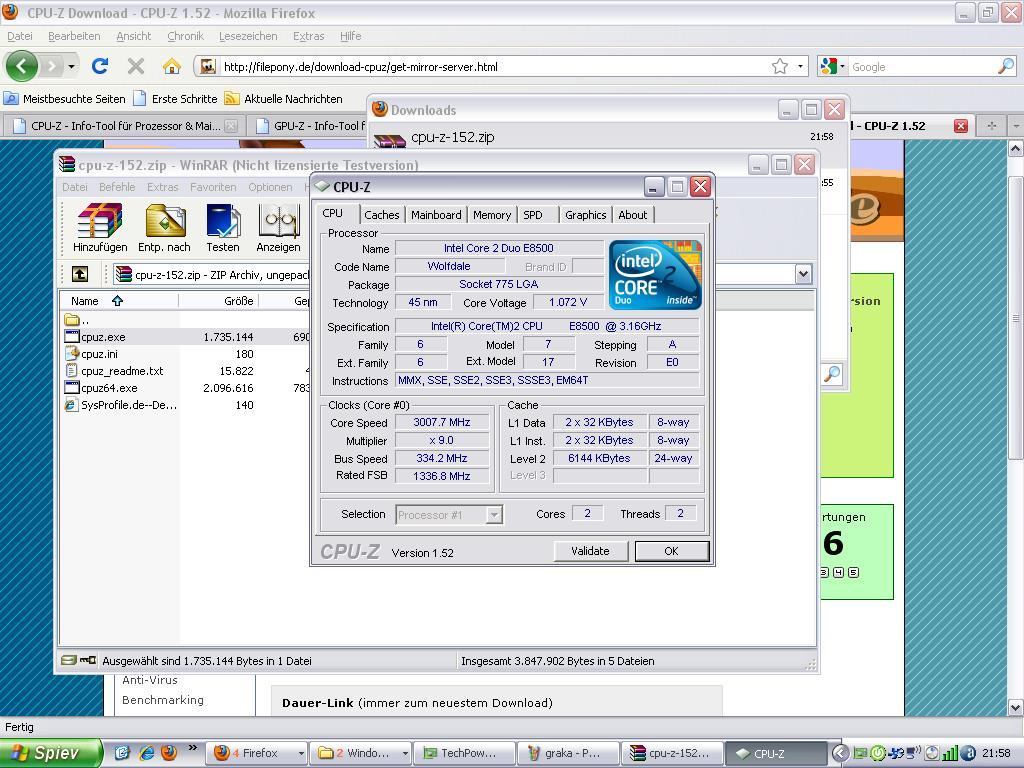
Task: Click show desktop quick launch icon
Action: (x=121, y=753)
